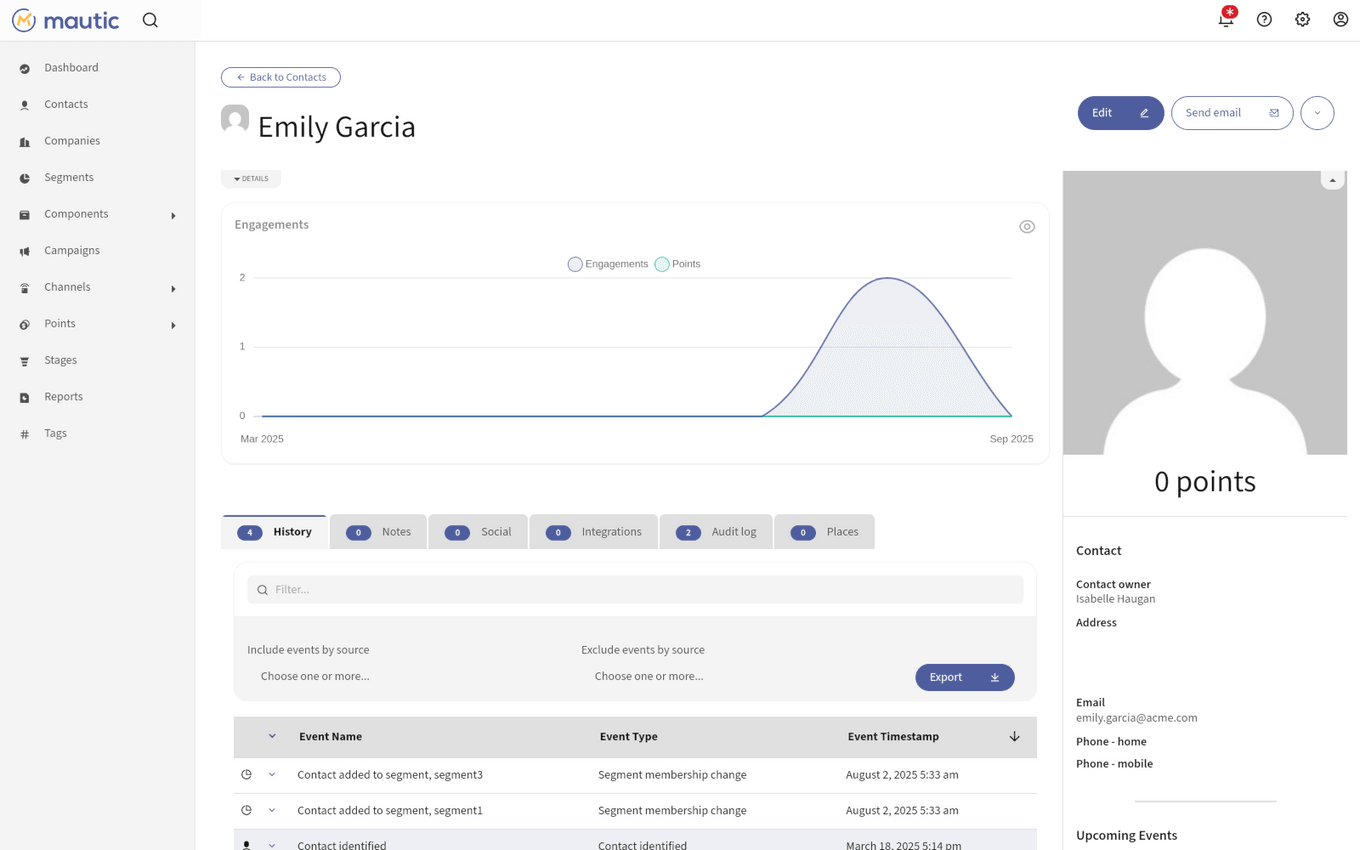Toggle chart visibility with the eye icon

1027,226
